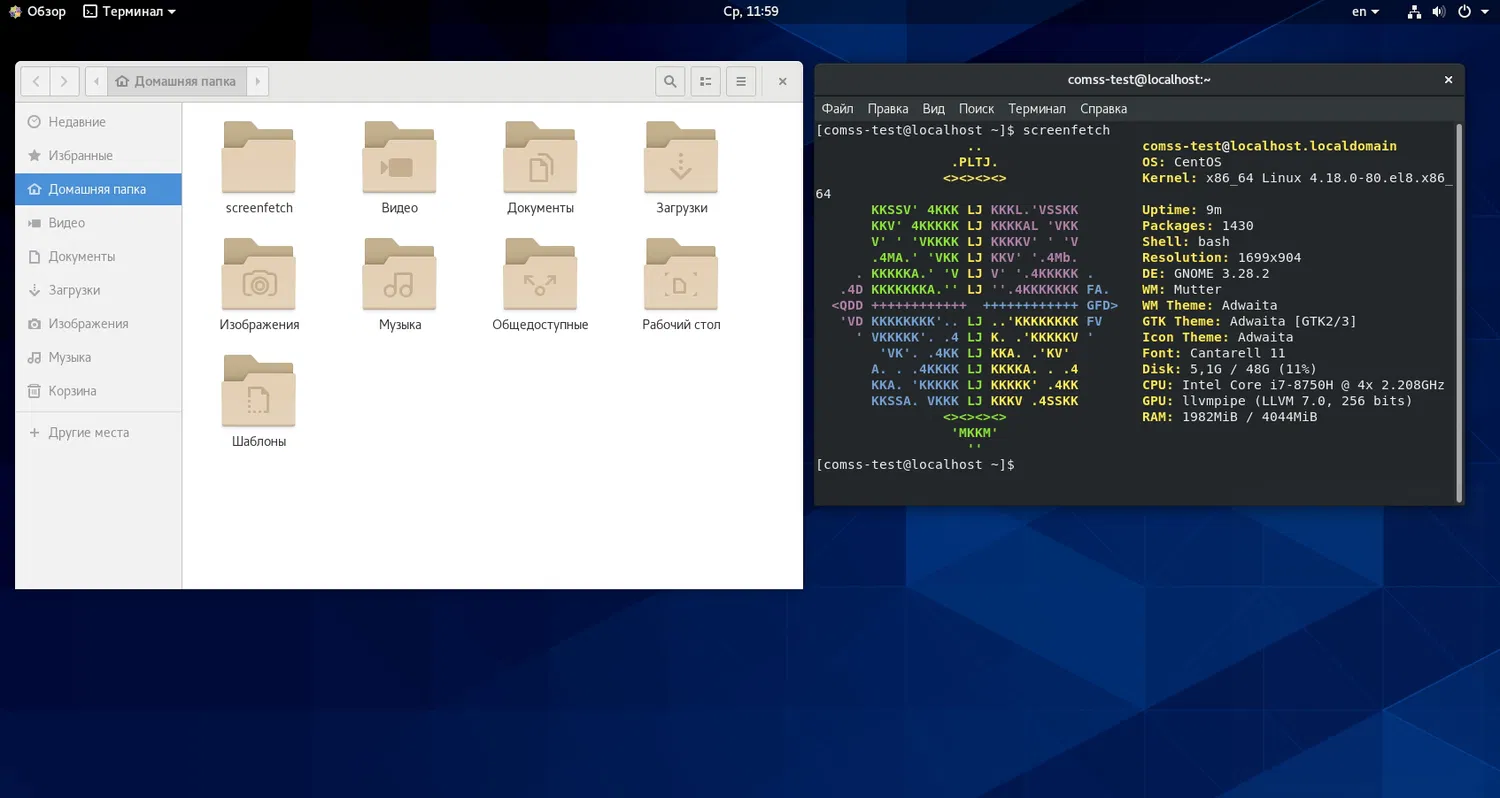Click the terminal vertical scrollbar
Screen dimensions: 1500x798
click(1459, 310)
